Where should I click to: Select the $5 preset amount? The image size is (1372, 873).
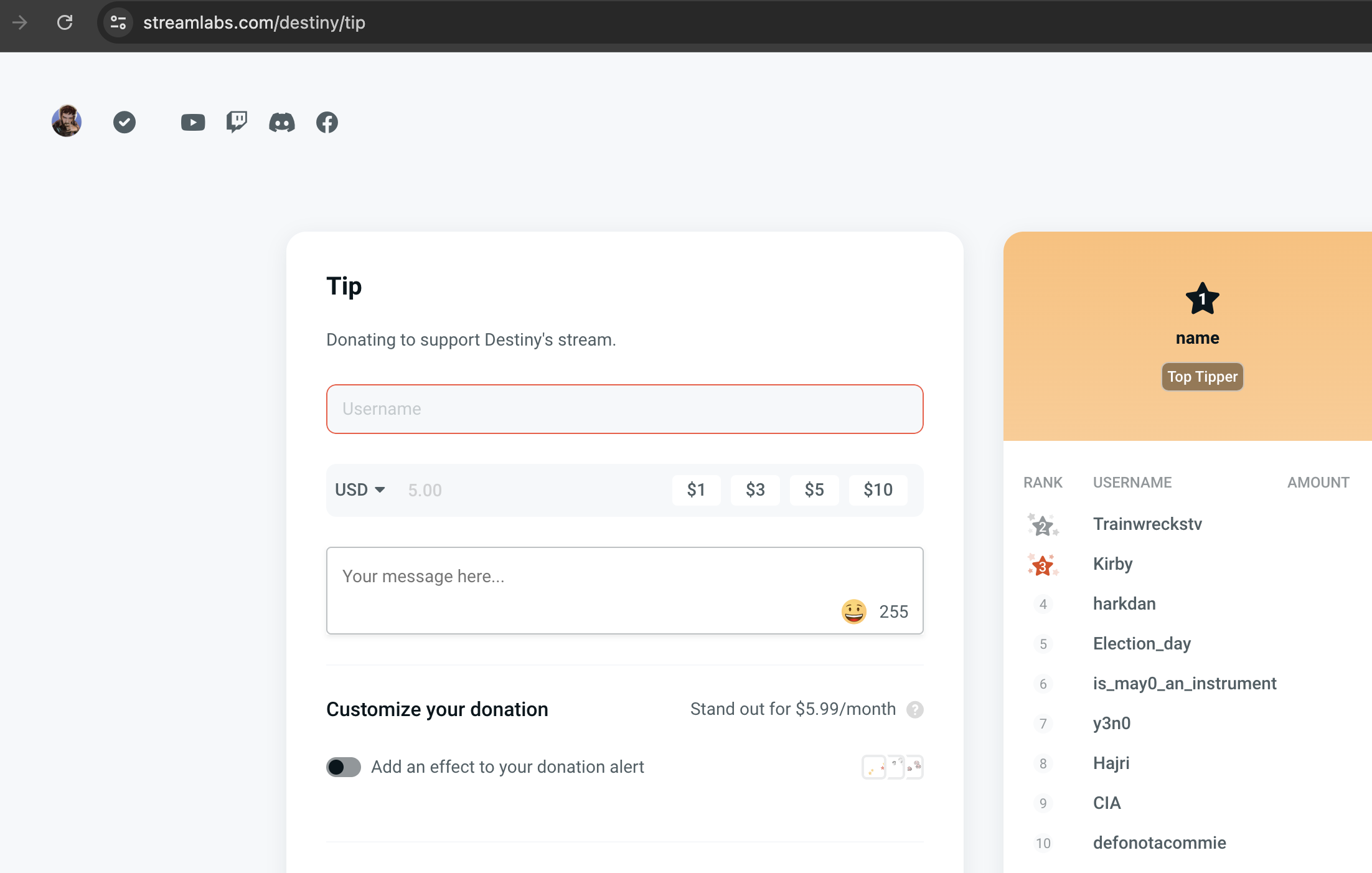pos(814,490)
